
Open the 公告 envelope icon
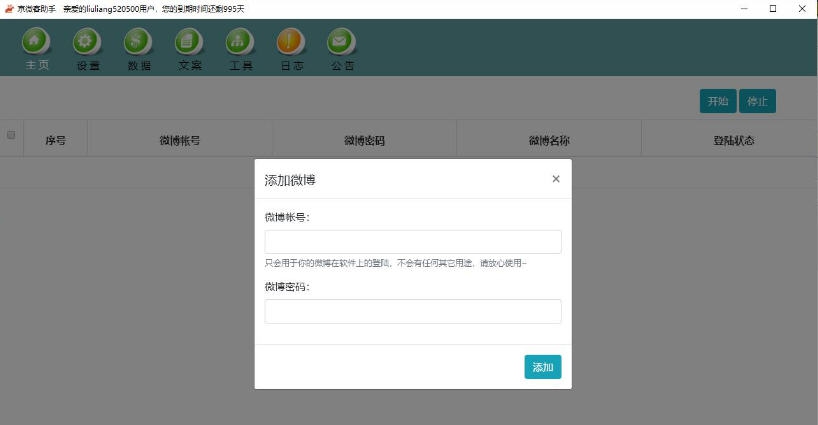342,42
